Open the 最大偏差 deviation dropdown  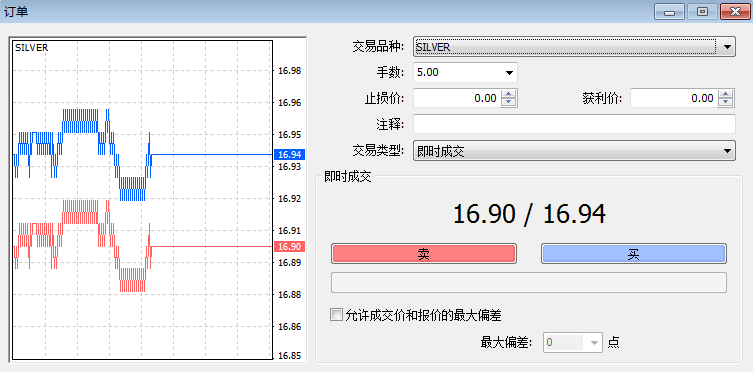[x=573, y=343]
